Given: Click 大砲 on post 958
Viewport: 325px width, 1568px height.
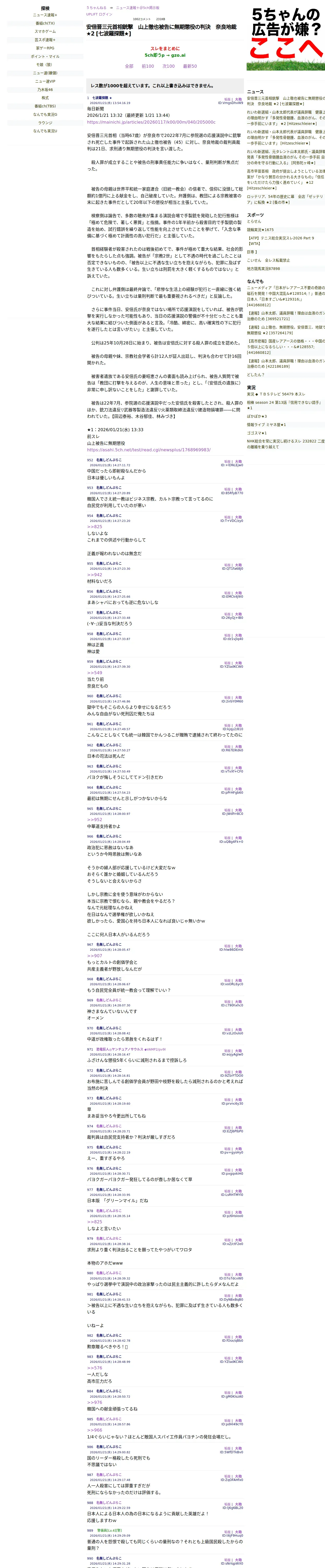Looking at the screenshot, I should point(239,636).
